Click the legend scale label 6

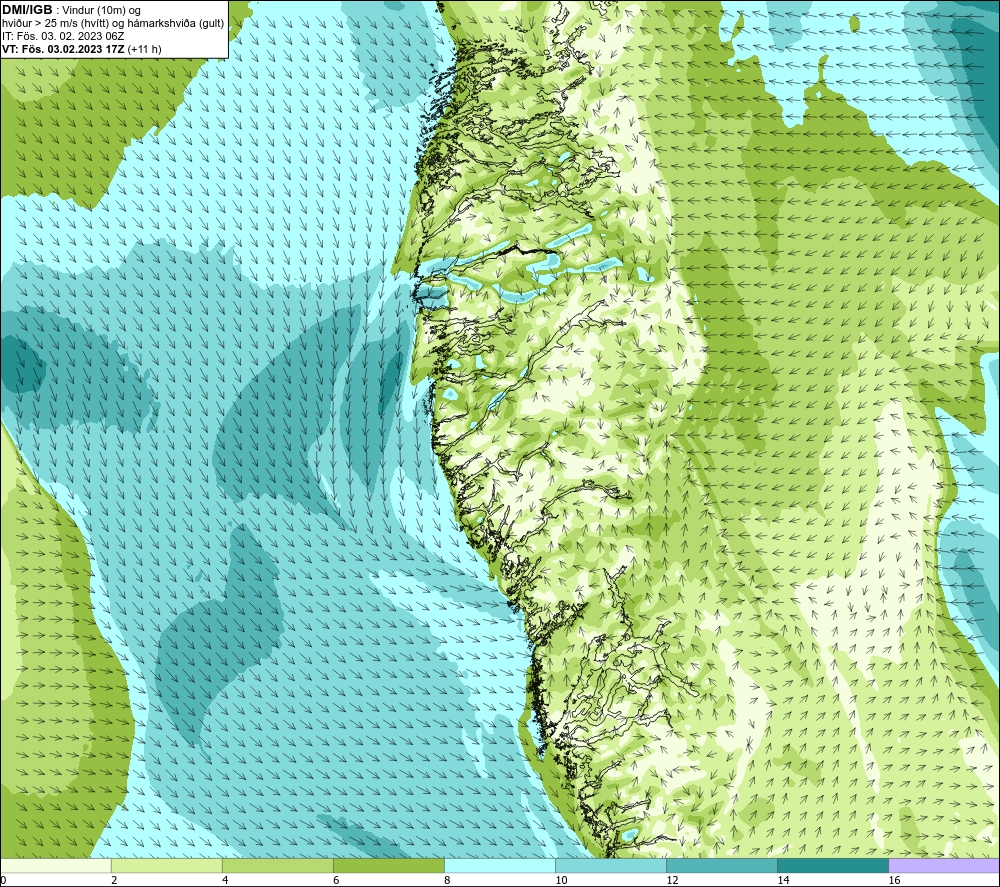[335, 880]
